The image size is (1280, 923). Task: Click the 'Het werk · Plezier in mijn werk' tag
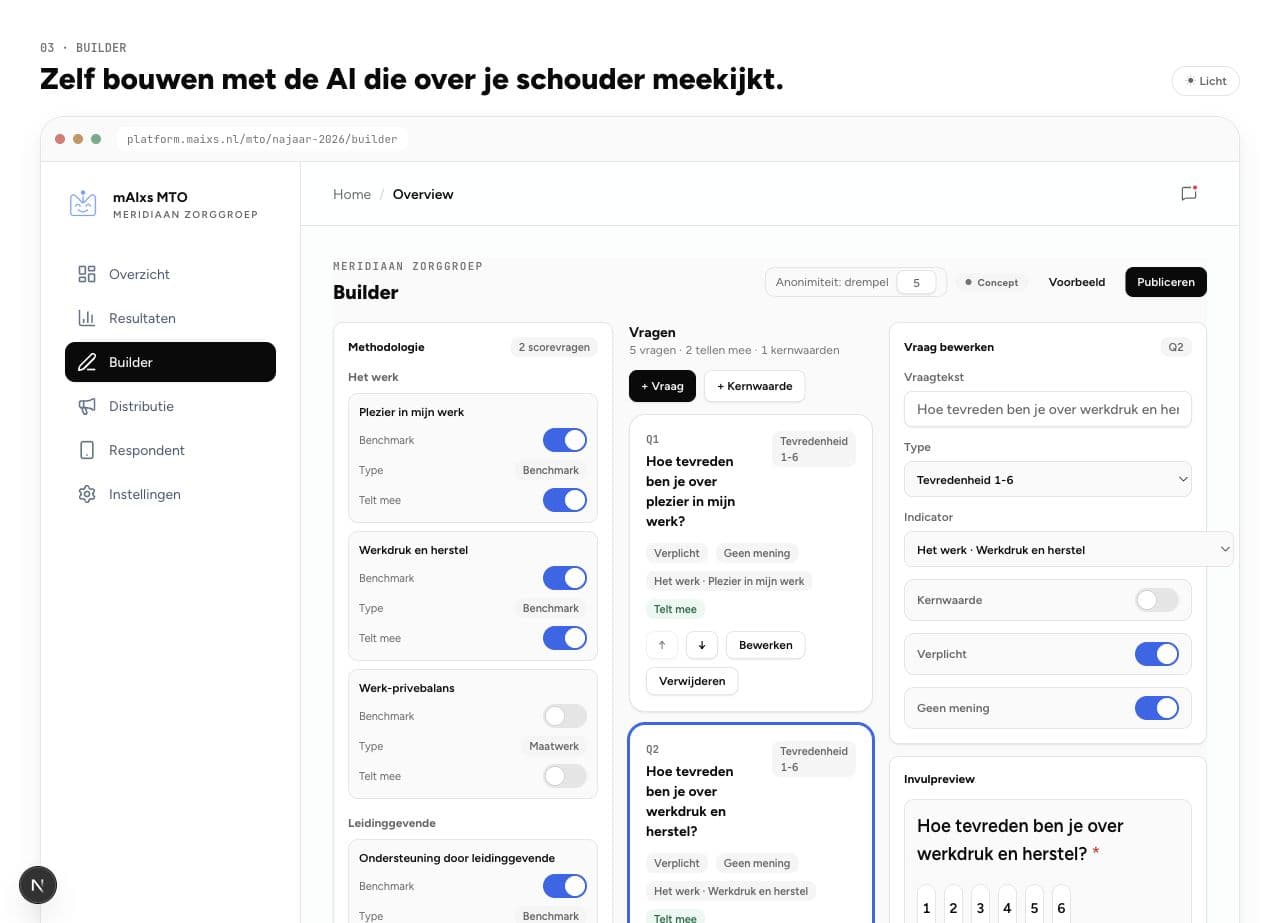(729, 581)
